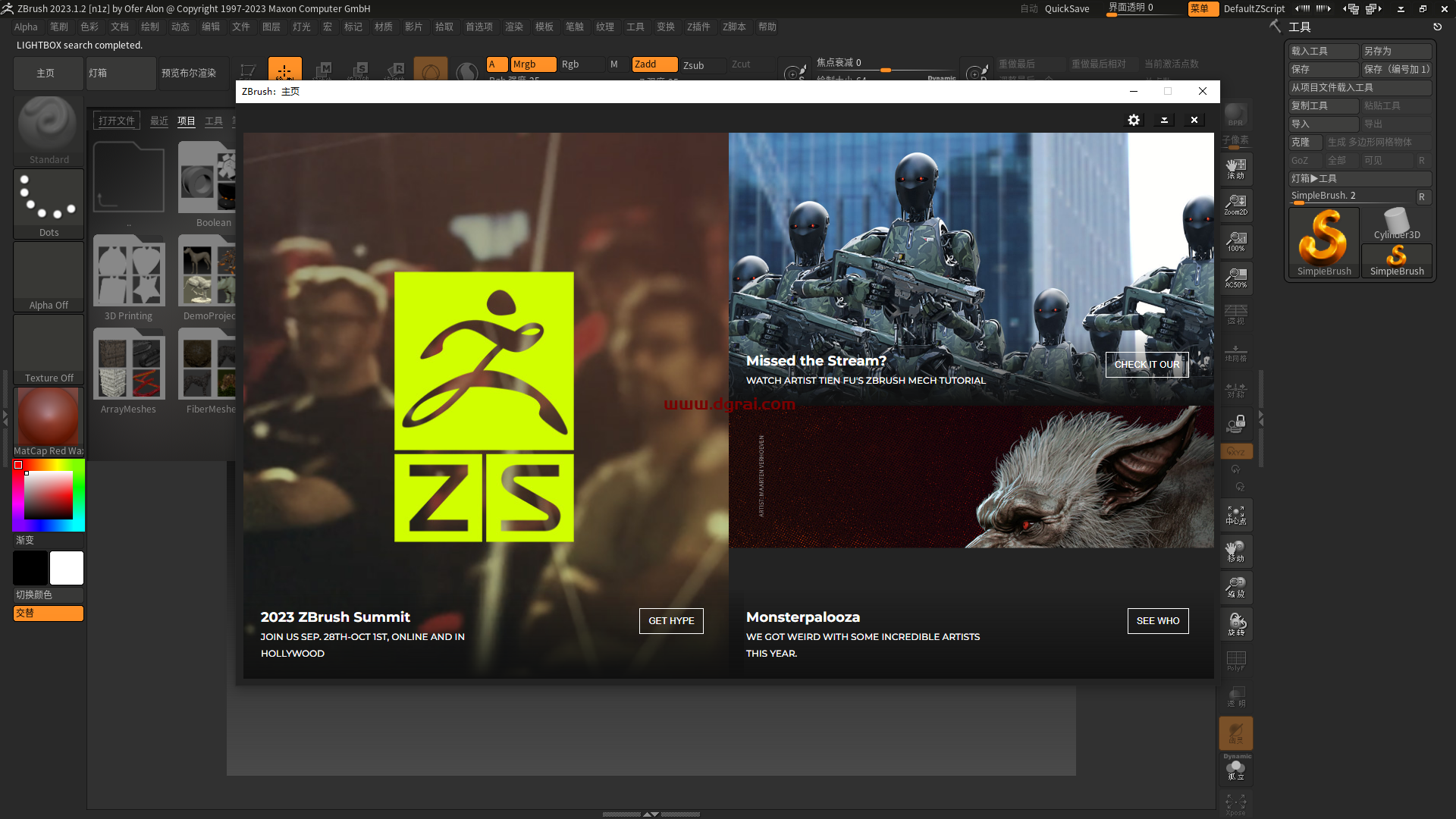Click the PolyF polyframe icon

1236,661
